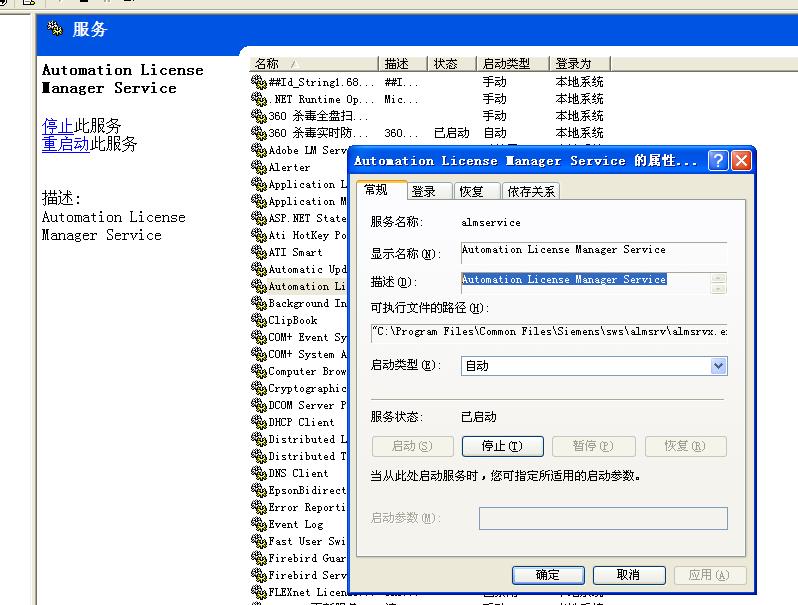Confirm dialog with 确定 button
Viewport: 798px width, 605px height.
pyautogui.click(x=548, y=575)
